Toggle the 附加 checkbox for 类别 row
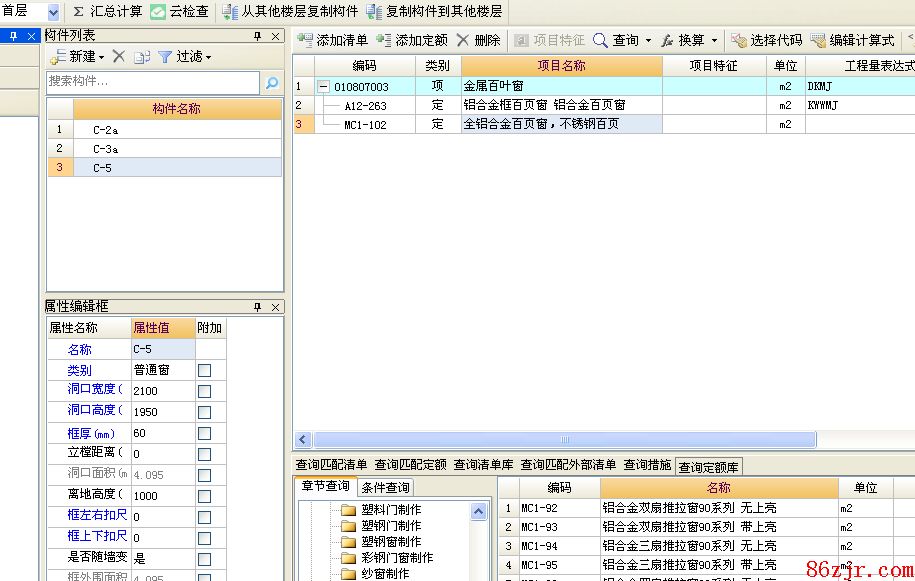The image size is (915, 581). (x=205, y=370)
